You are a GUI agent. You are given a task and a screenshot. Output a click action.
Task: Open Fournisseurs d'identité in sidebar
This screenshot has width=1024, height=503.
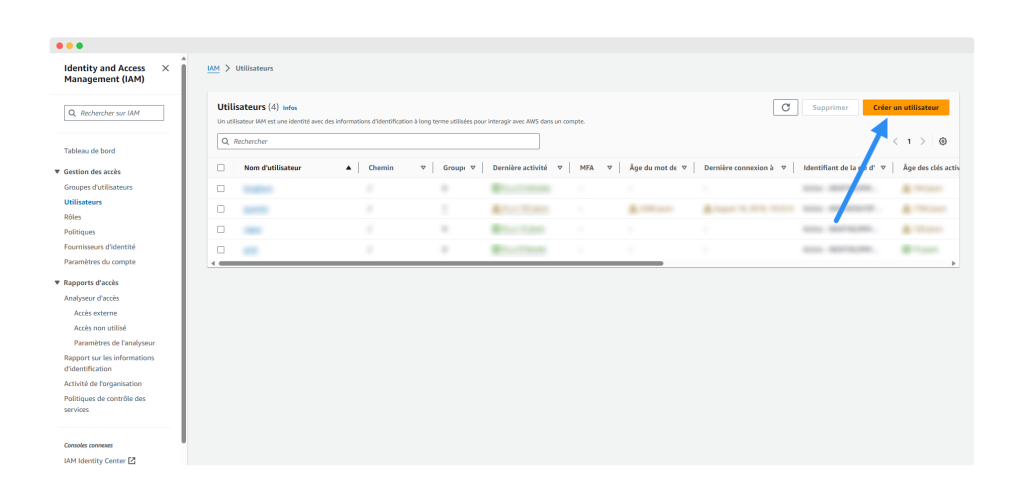tap(100, 247)
